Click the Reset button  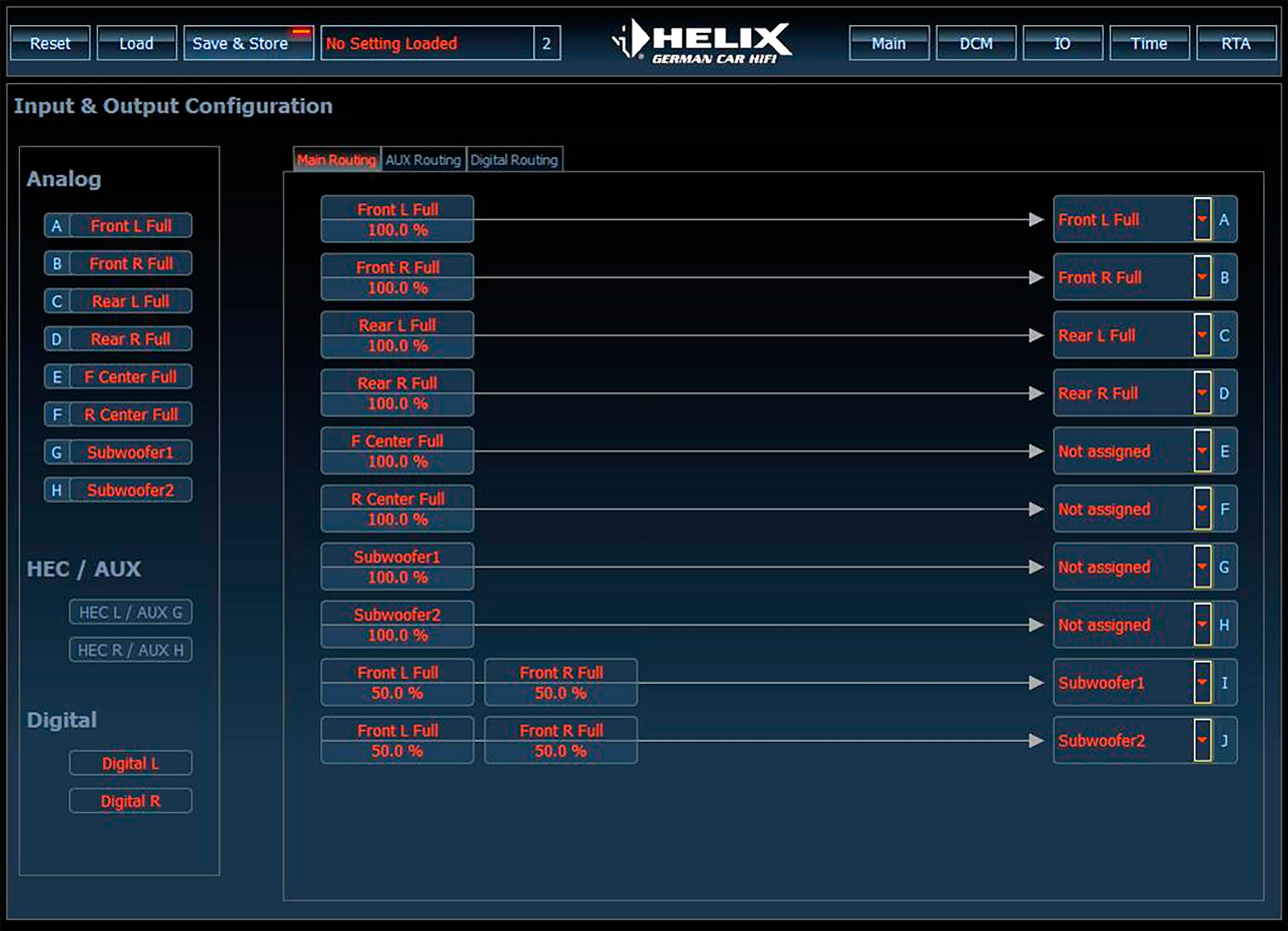50,43
